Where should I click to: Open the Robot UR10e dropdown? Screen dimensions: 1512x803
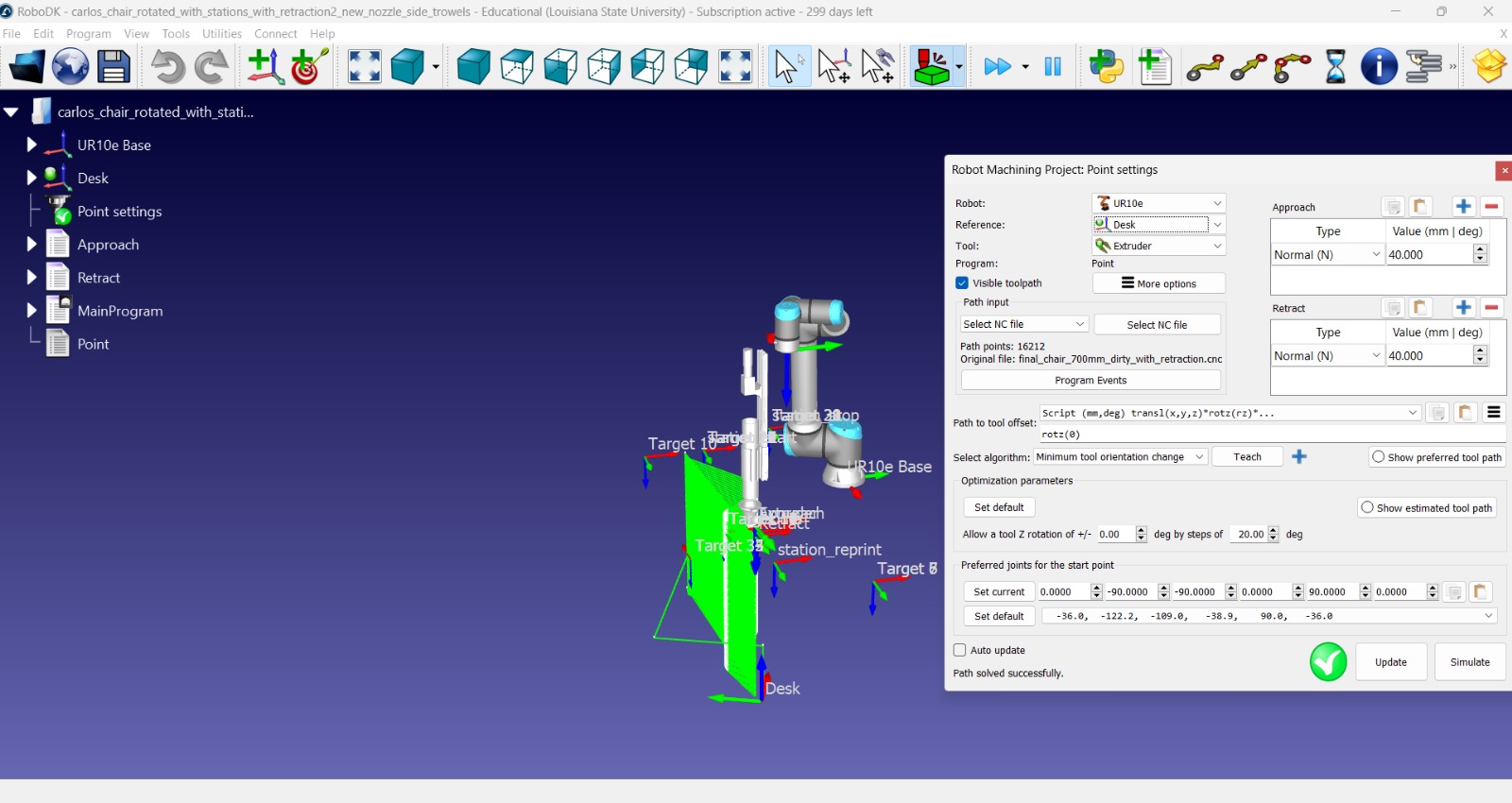coord(1160,203)
